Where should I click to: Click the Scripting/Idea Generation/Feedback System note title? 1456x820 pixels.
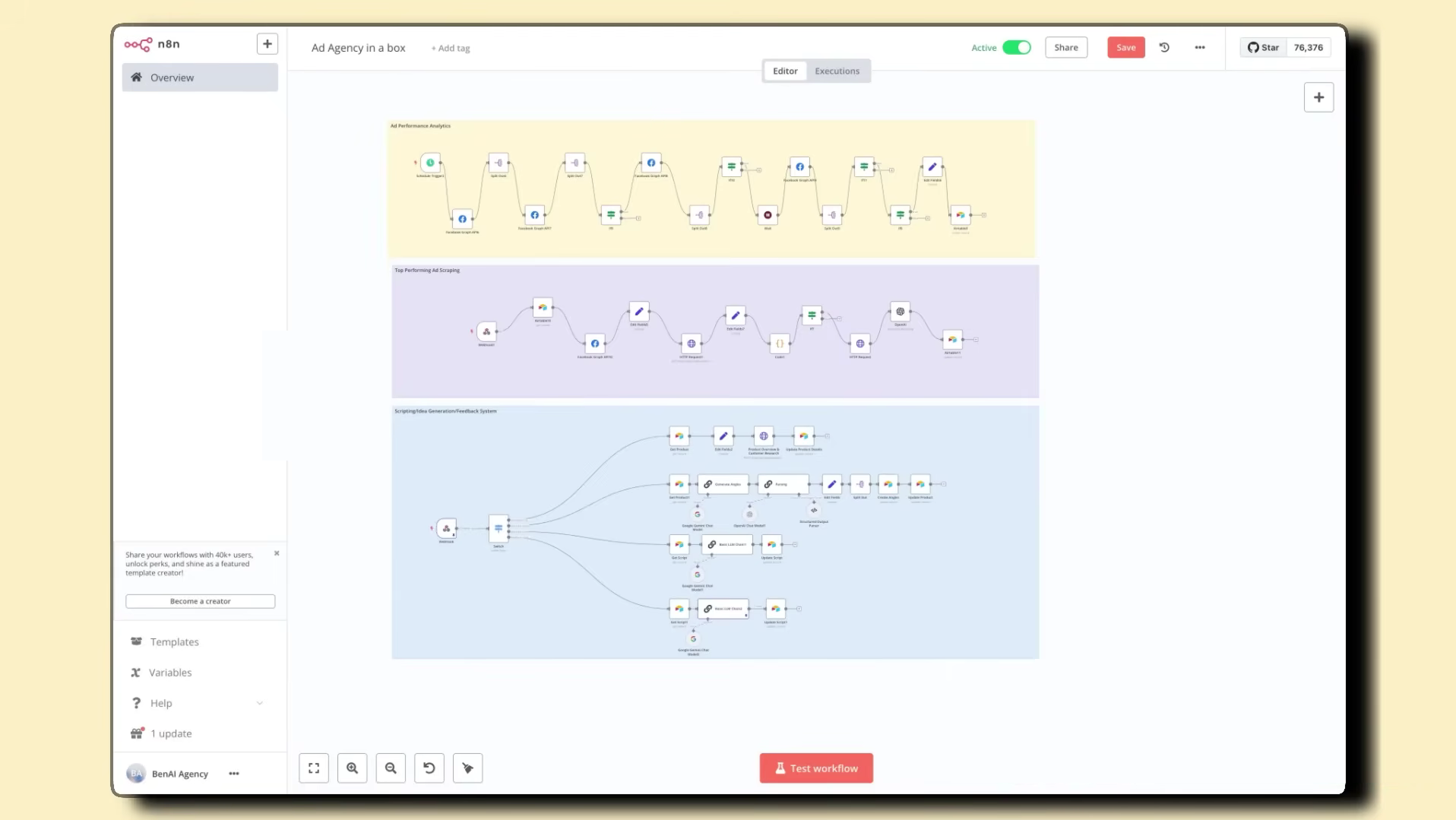point(445,411)
